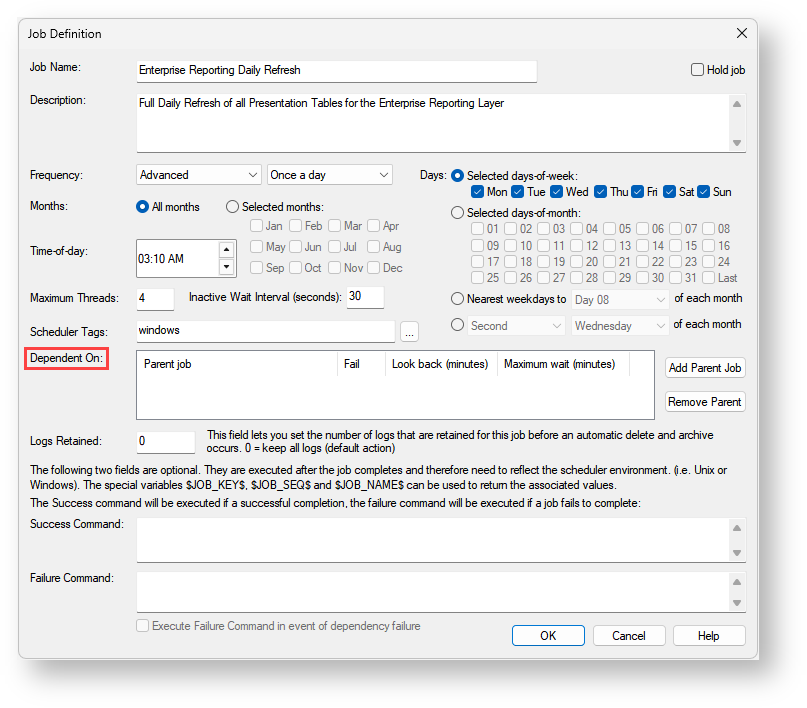Click the Description scrollbar down arrow
This screenshot has height=708, width=807.
coord(737,143)
